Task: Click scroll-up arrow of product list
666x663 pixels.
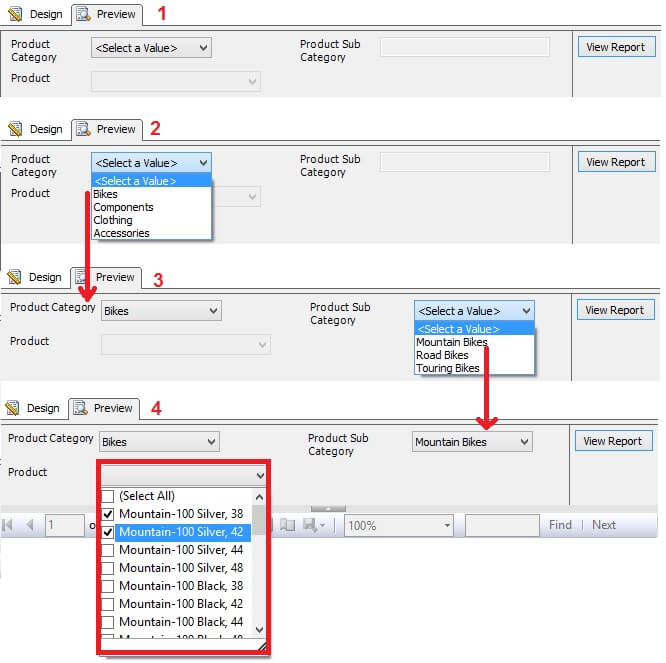Action: click(259, 497)
